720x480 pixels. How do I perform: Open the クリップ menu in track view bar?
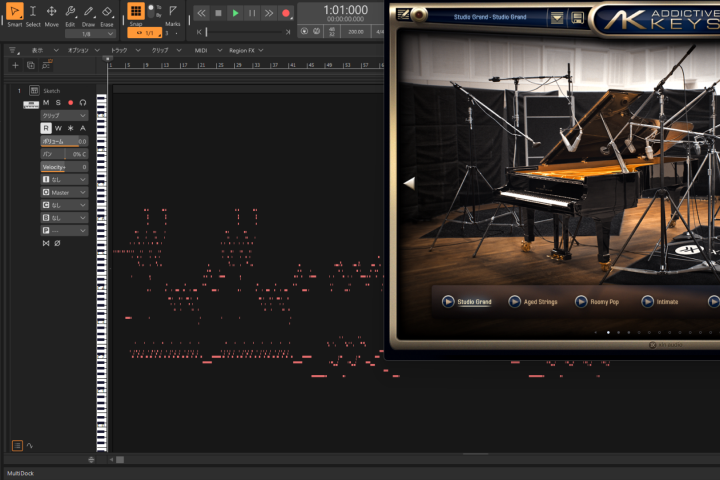click(x=166, y=50)
